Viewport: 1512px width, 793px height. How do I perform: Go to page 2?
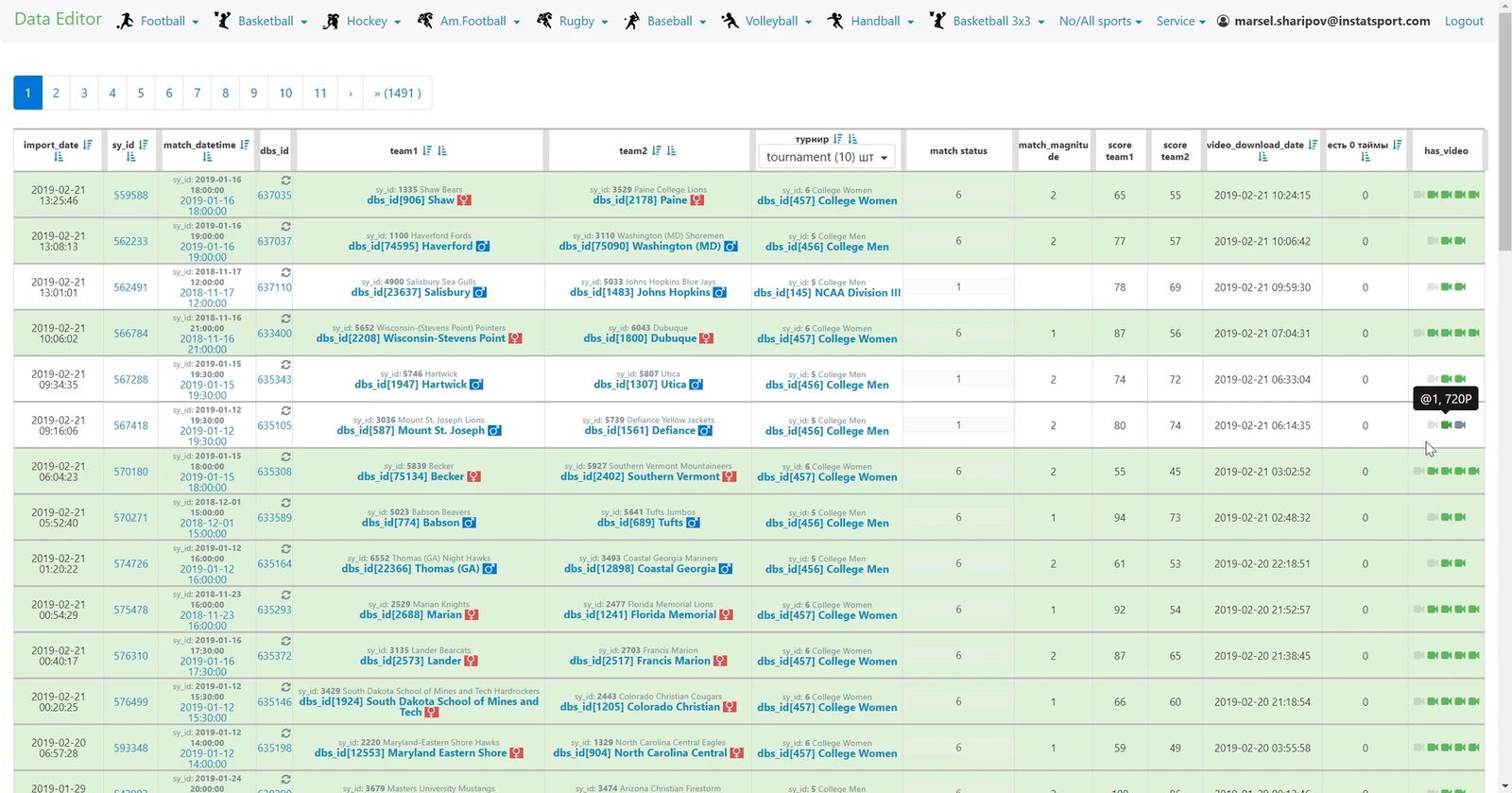coord(56,93)
